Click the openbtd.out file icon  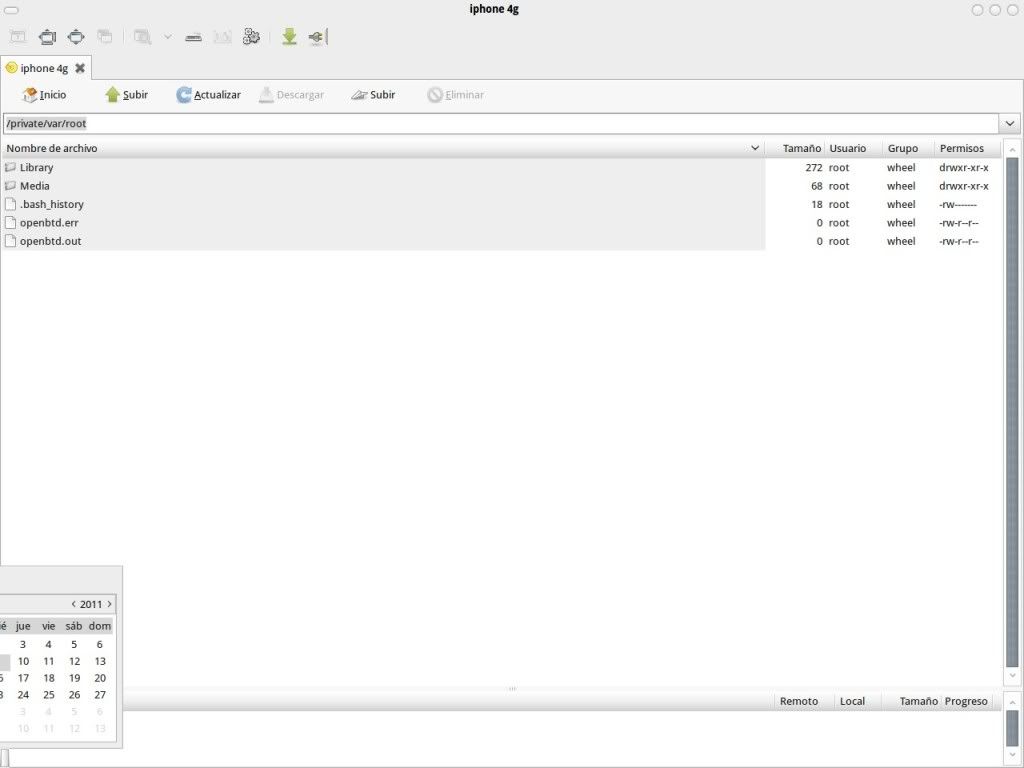click(x=10, y=240)
